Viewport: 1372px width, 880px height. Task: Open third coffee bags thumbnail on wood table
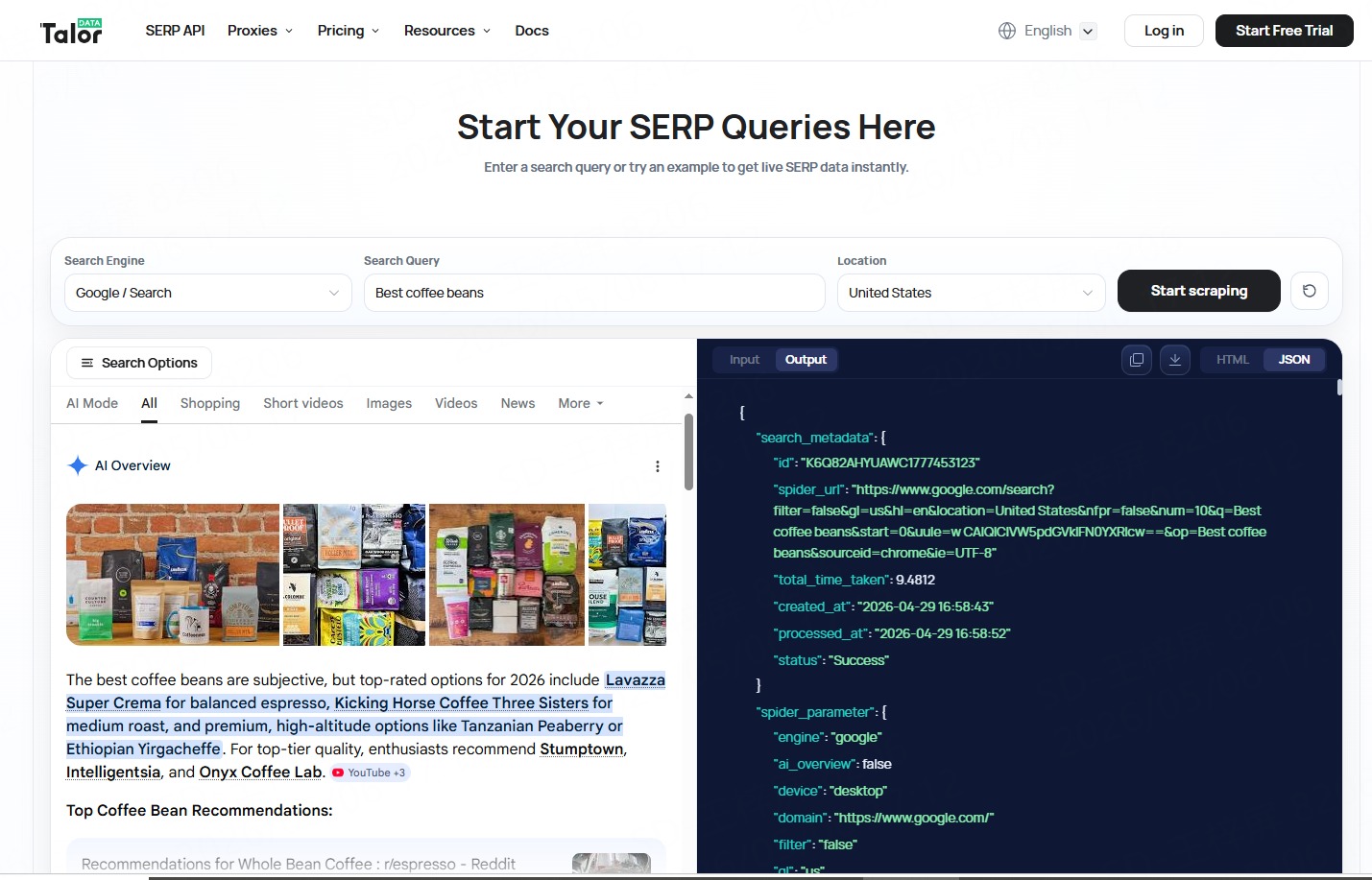(507, 575)
